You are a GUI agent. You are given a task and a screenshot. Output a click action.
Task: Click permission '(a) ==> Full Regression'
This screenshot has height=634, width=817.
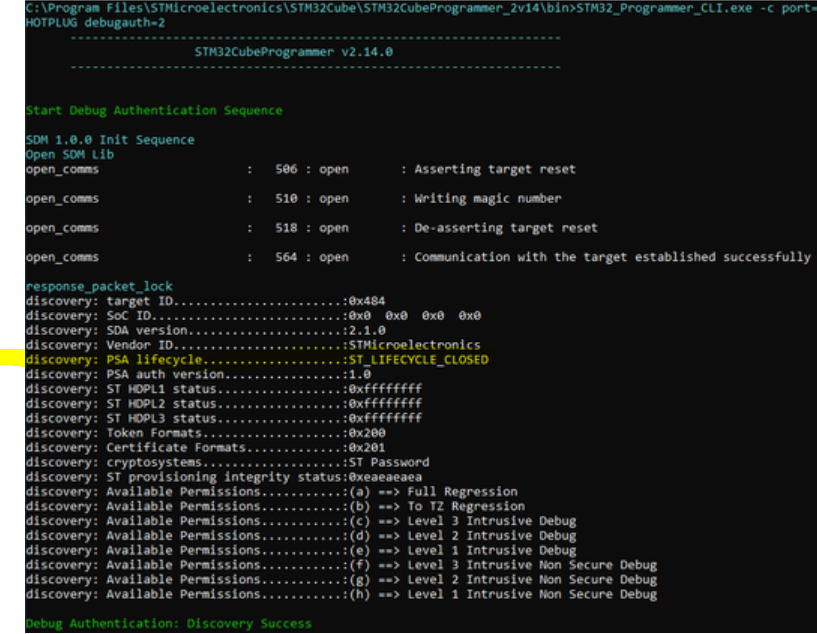pyautogui.click(x=433, y=492)
